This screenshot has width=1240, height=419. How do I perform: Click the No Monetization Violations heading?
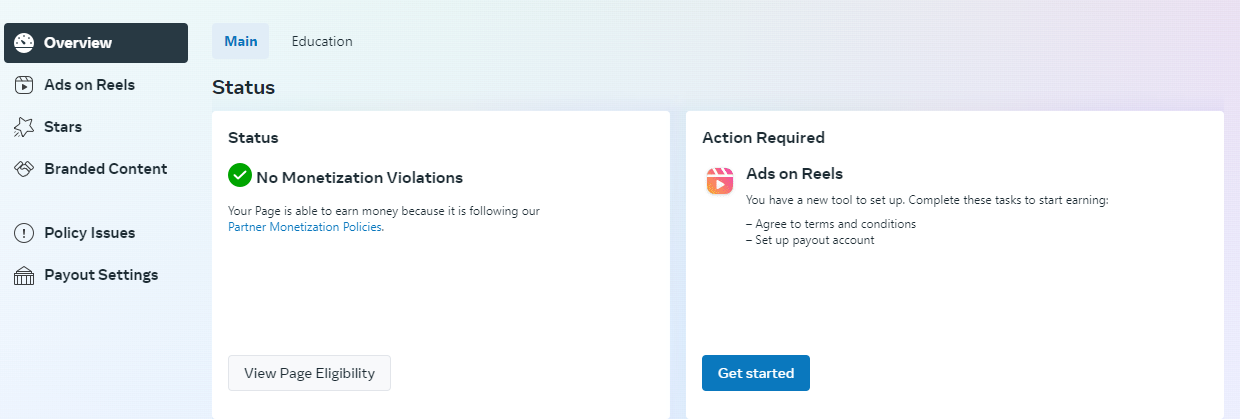359,178
